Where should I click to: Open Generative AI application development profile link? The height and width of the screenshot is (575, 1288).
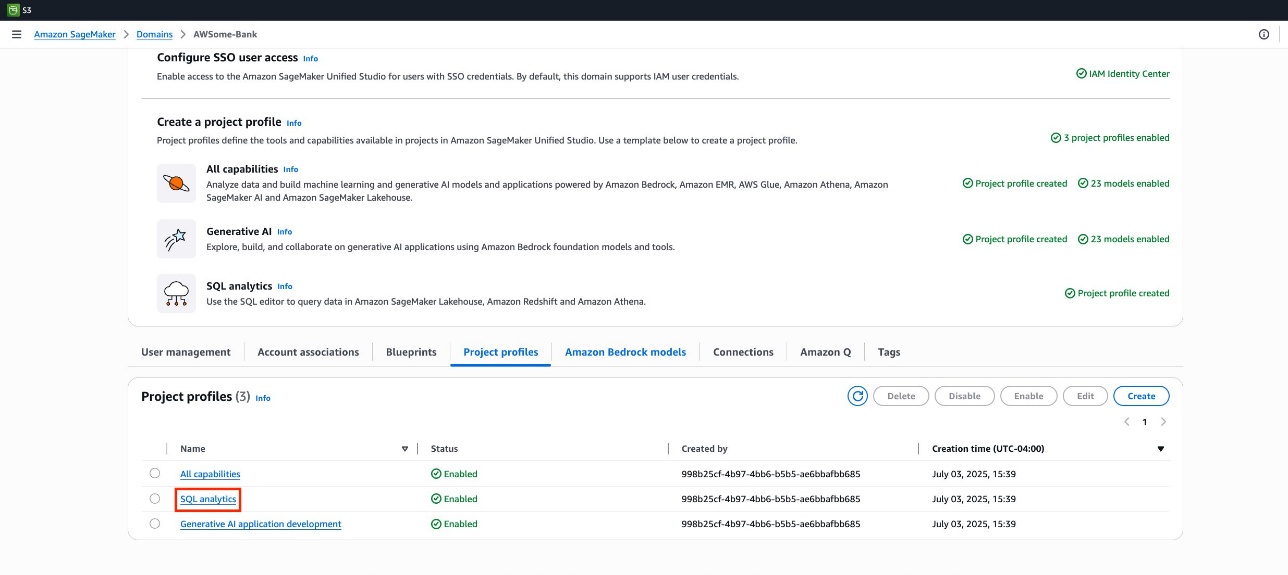261,524
